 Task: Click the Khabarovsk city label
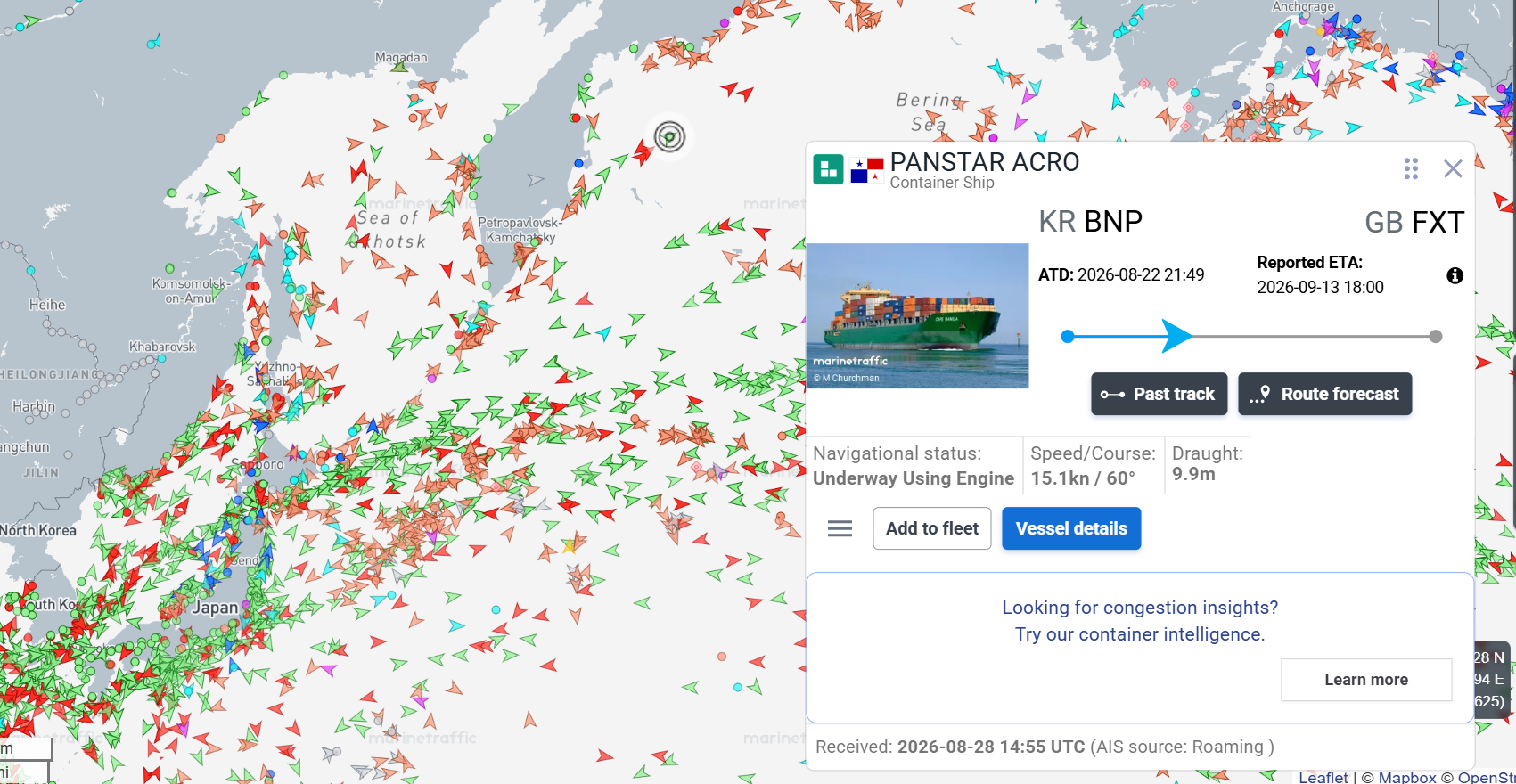[162, 347]
